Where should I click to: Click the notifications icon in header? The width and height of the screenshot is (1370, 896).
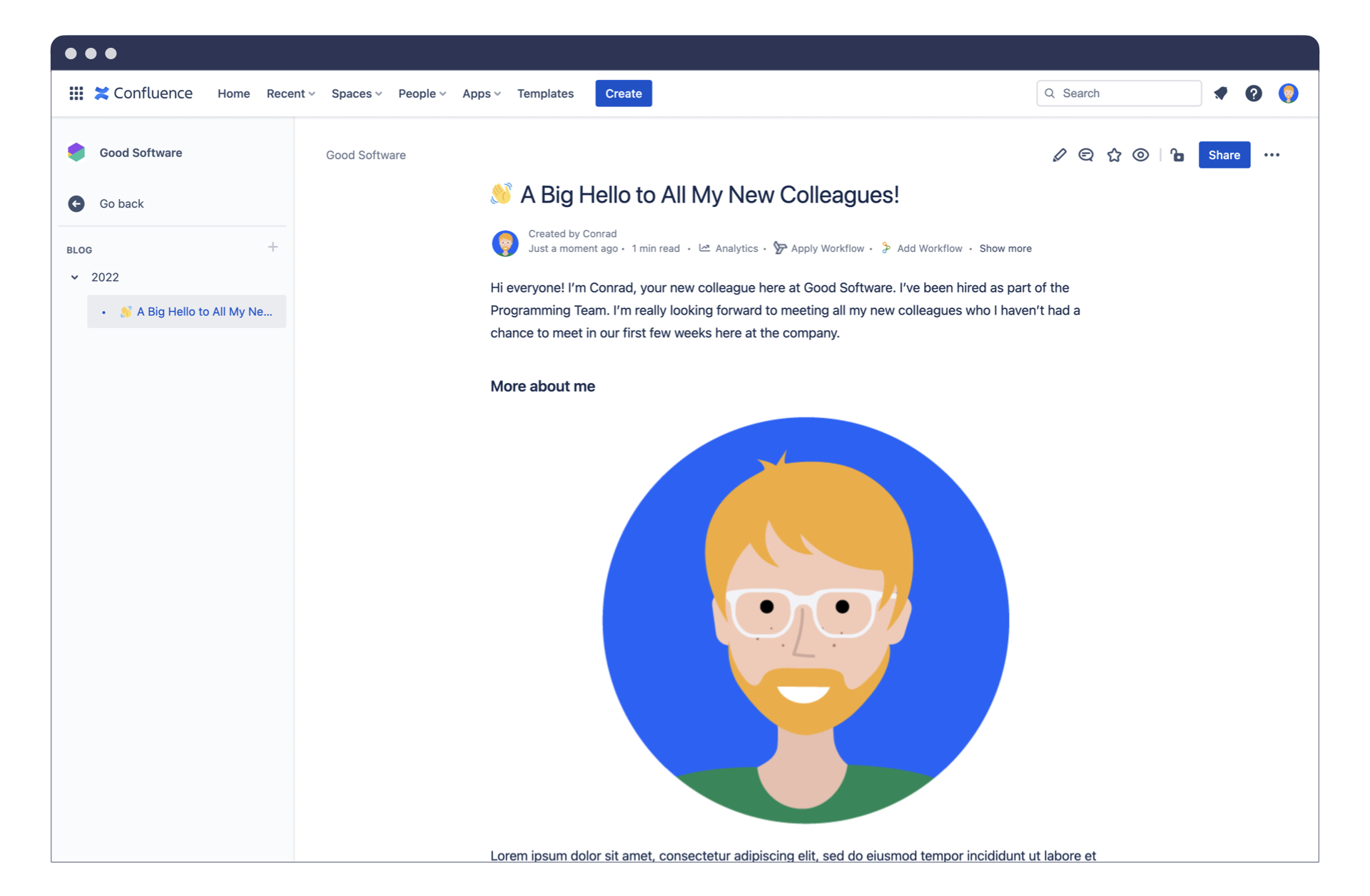pos(1220,93)
